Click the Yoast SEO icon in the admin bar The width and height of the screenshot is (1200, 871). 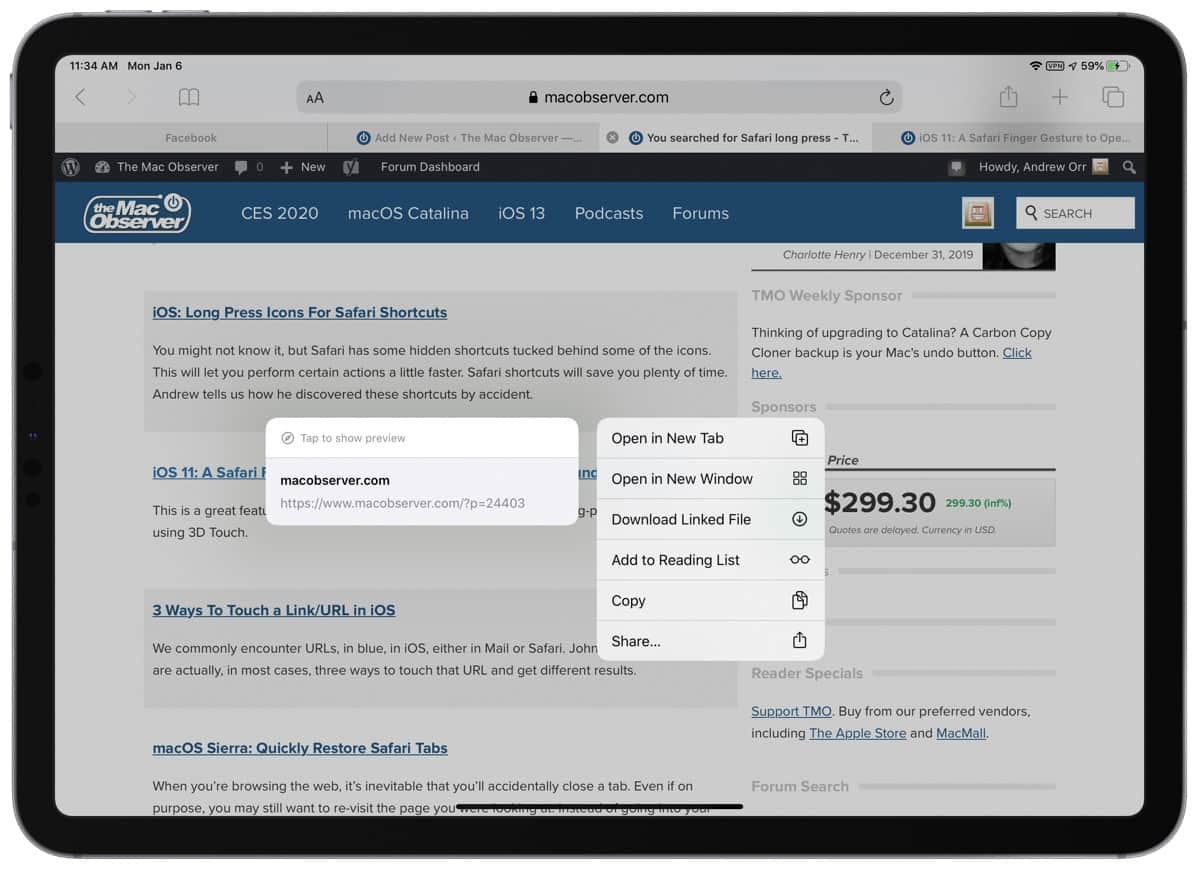[x=351, y=167]
